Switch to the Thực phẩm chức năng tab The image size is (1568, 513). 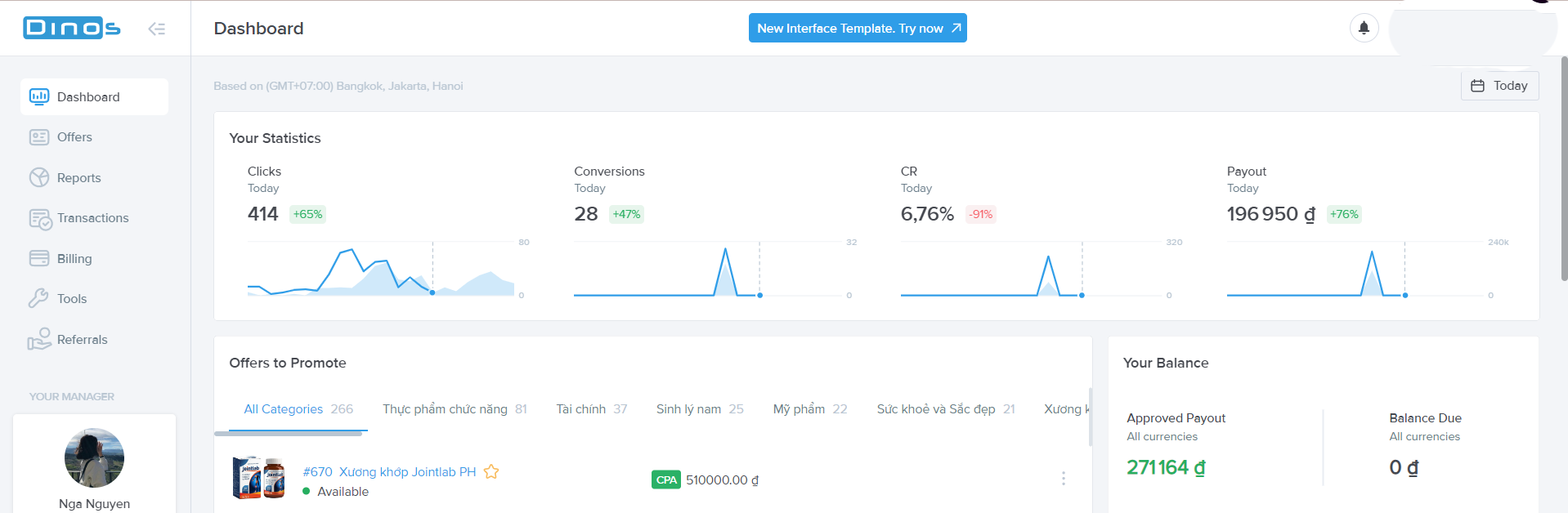(454, 409)
